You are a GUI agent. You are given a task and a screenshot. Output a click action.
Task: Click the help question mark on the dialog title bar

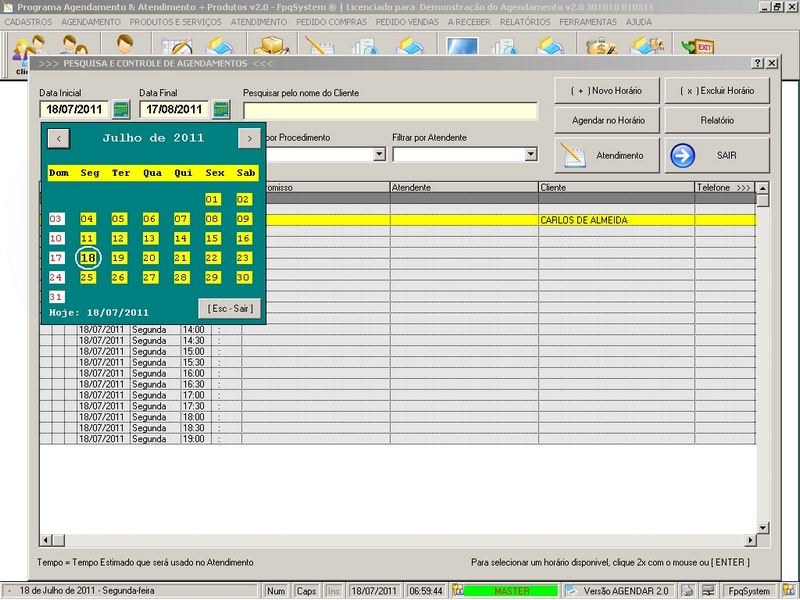(757, 63)
